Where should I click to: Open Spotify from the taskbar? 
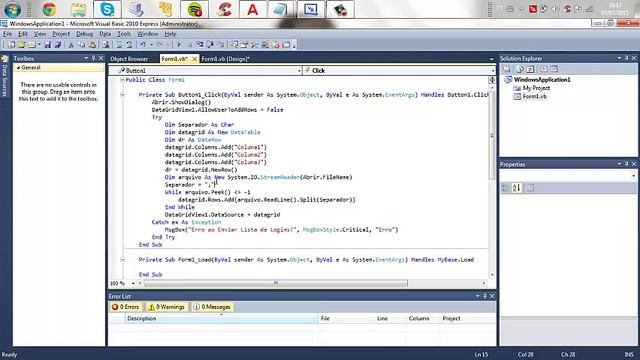pos(195,9)
